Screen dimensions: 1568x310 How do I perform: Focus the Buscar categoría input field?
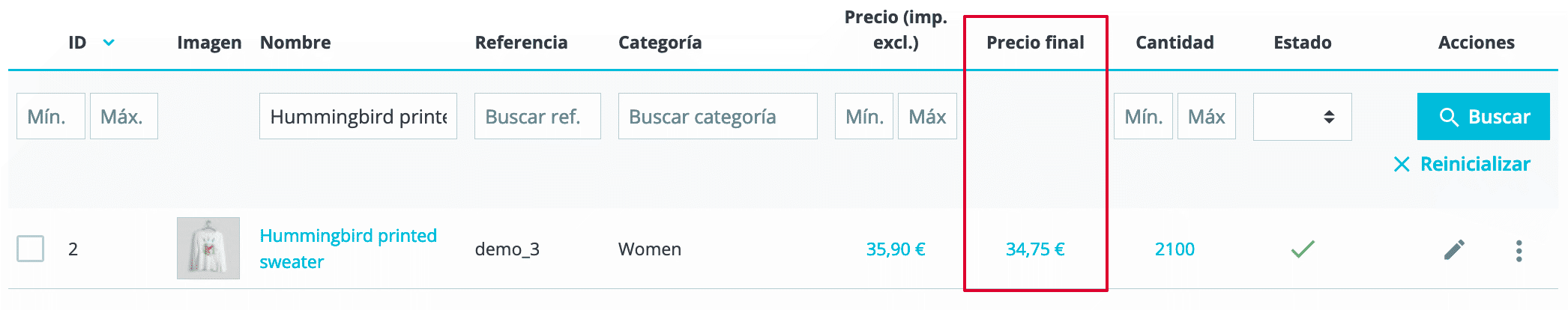pyautogui.click(x=717, y=116)
